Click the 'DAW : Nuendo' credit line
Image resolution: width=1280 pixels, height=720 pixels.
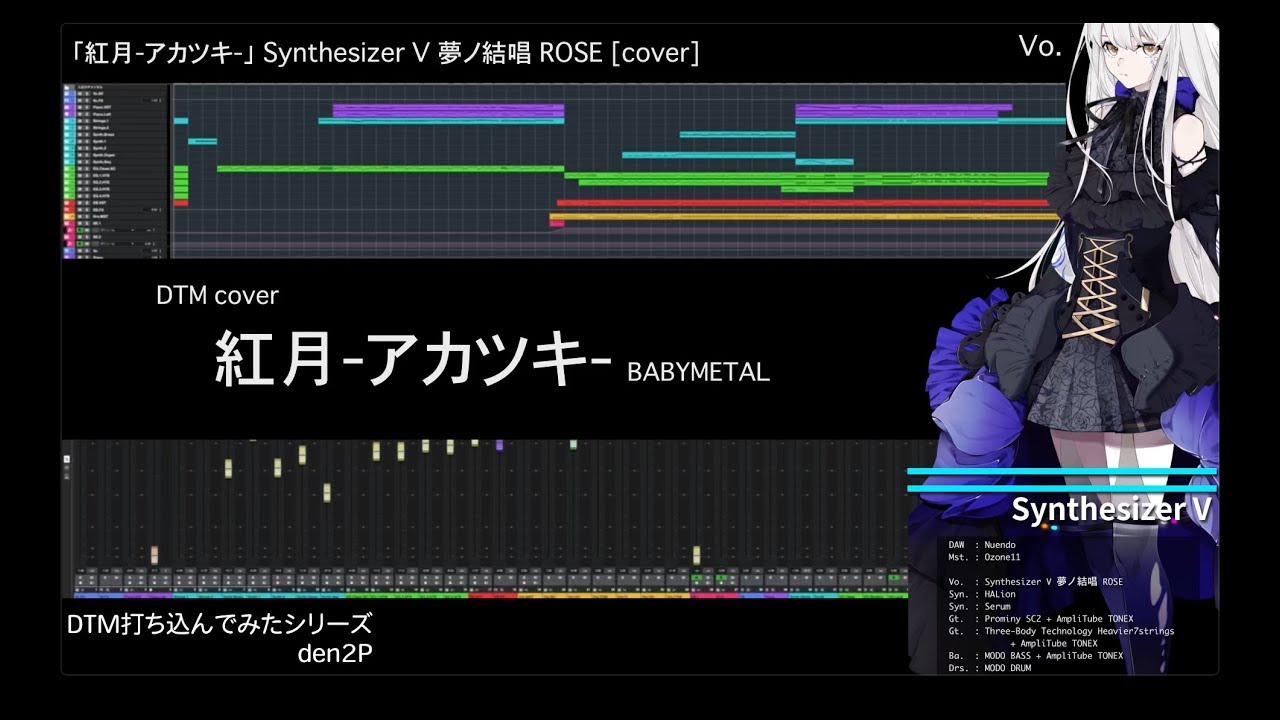(982, 545)
